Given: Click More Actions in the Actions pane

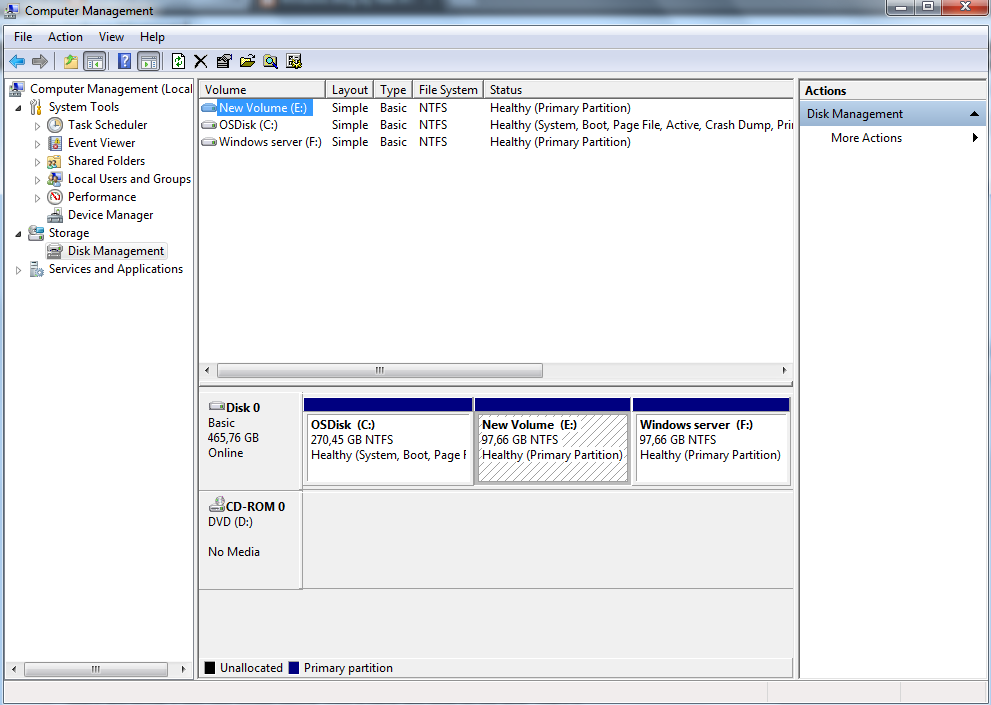Looking at the screenshot, I should click(866, 137).
